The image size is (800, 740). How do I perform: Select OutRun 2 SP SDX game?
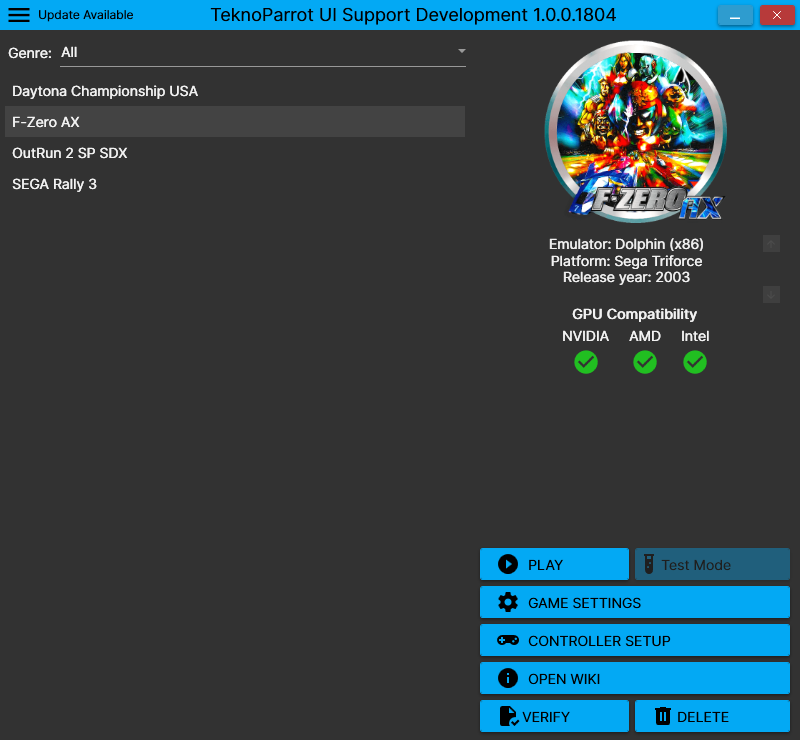(x=235, y=153)
